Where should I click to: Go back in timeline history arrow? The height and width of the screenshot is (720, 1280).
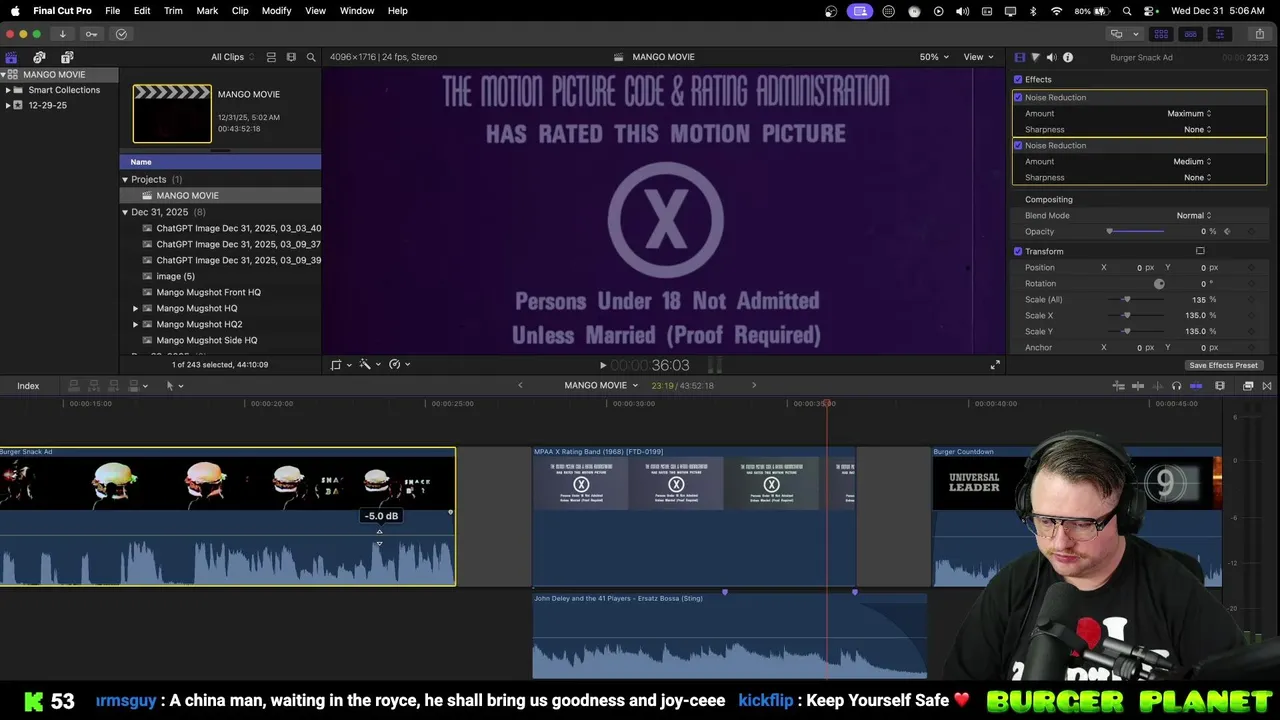coord(520,385)
